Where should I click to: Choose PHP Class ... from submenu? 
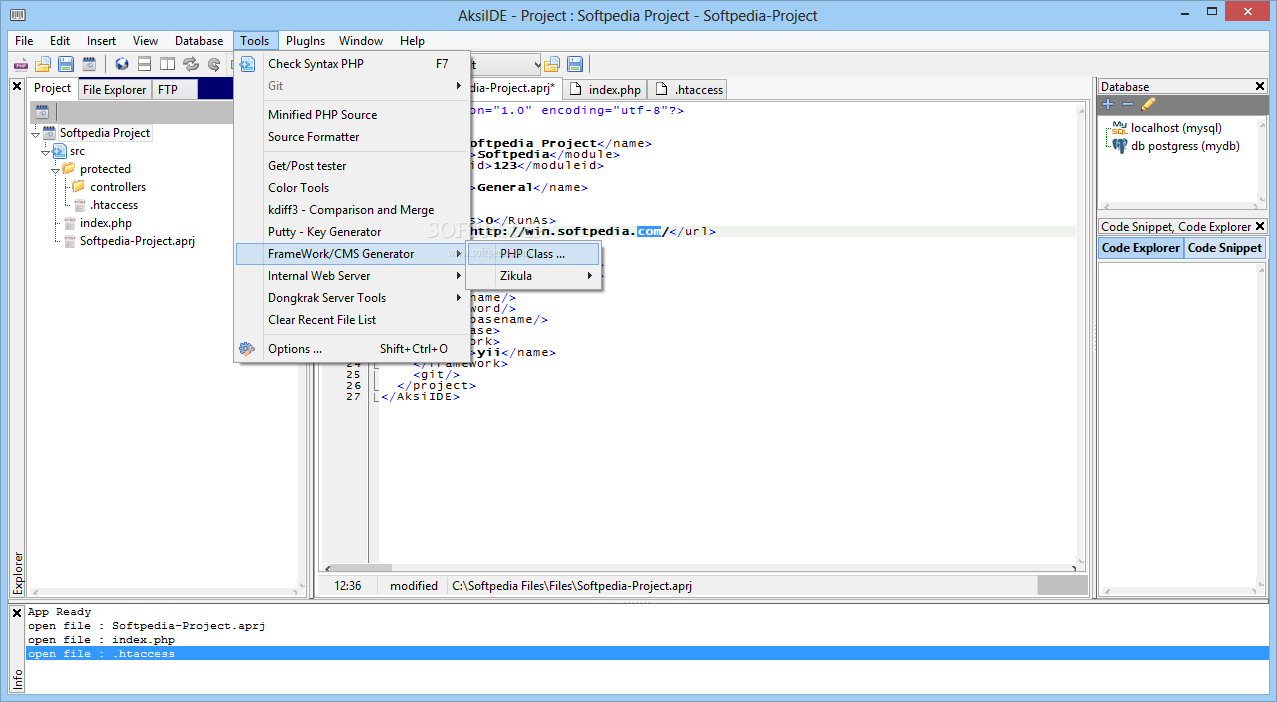(534, 254)
